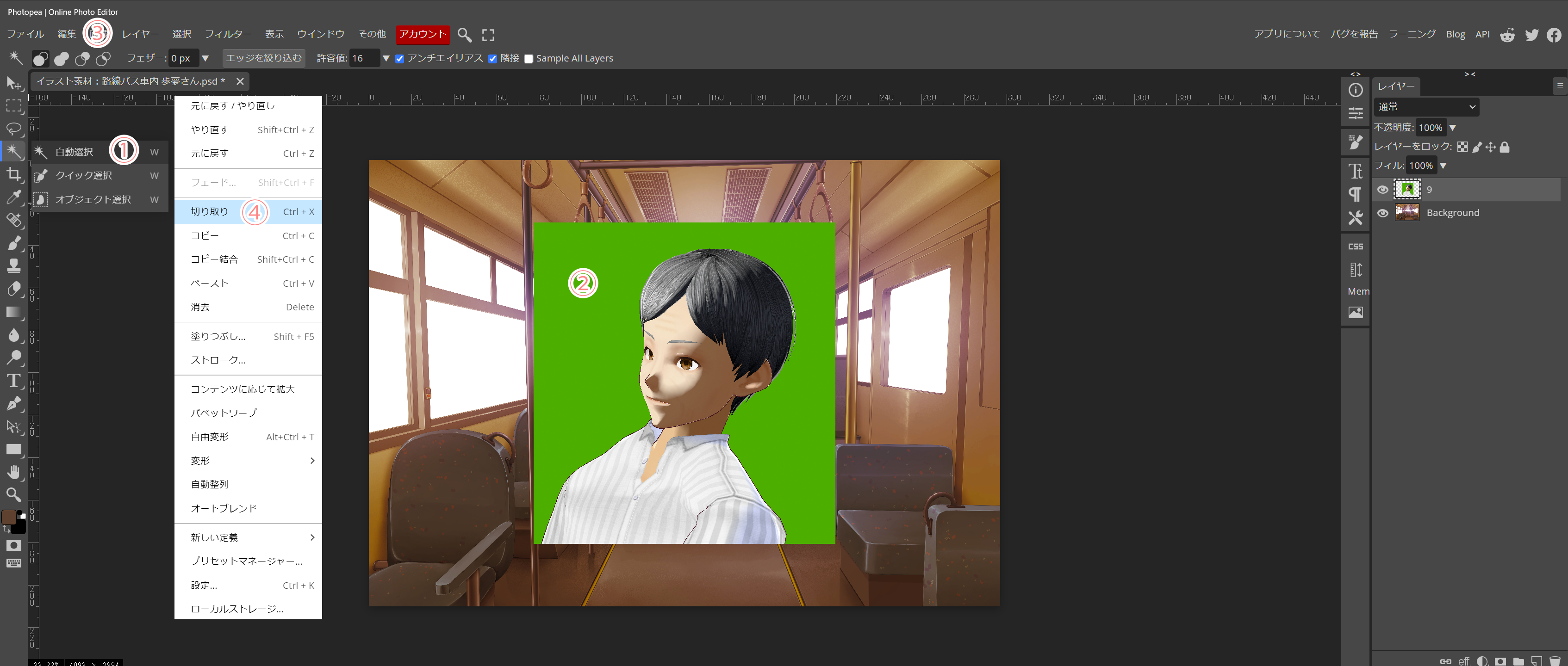
Task: Select the Crop tool
Action: pos(13,174)
